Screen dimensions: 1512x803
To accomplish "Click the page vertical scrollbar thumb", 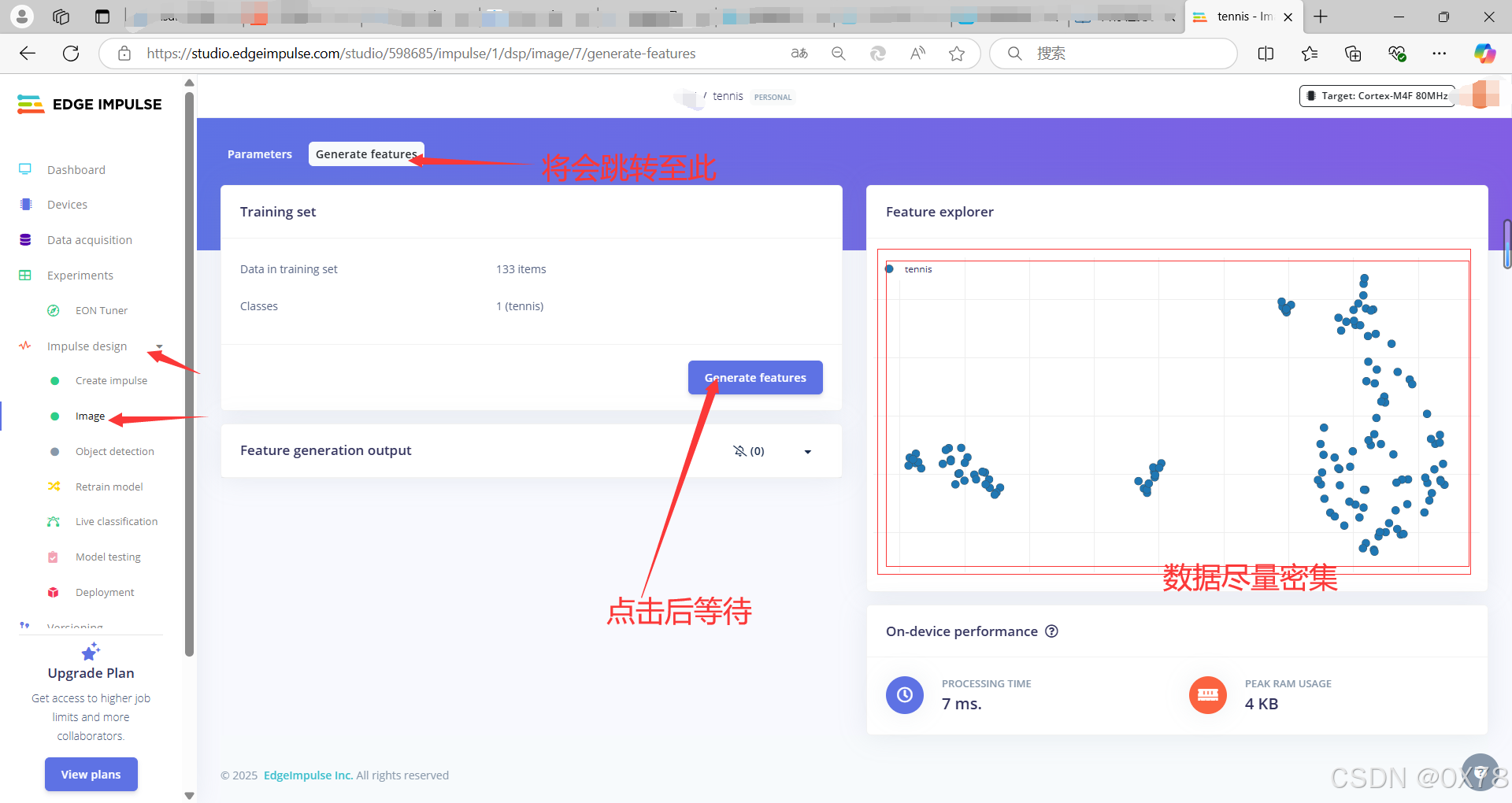I will 1507,244.
